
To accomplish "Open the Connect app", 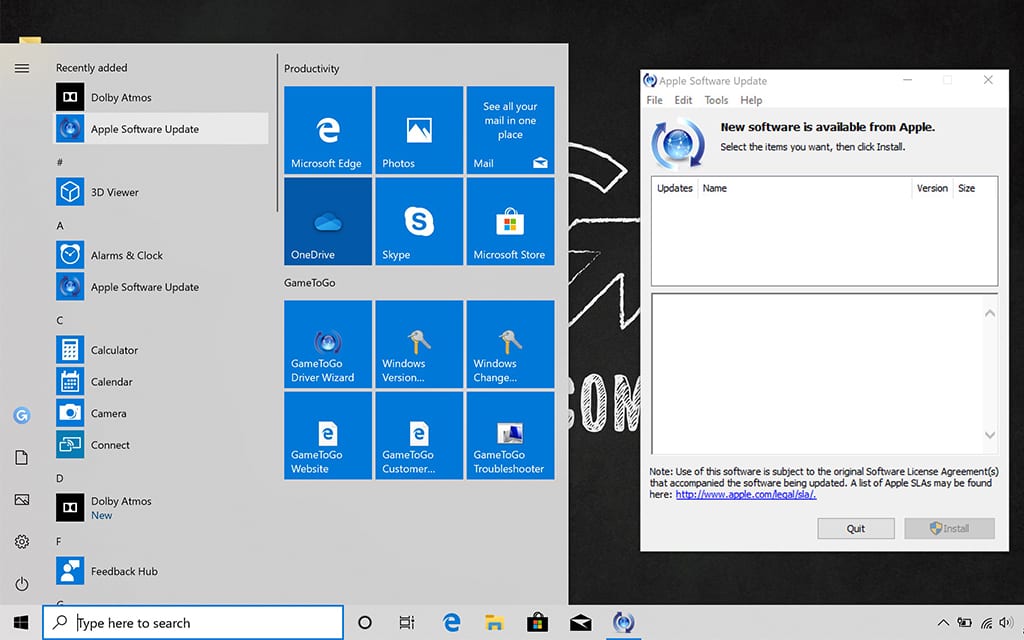I will point(161,445).
